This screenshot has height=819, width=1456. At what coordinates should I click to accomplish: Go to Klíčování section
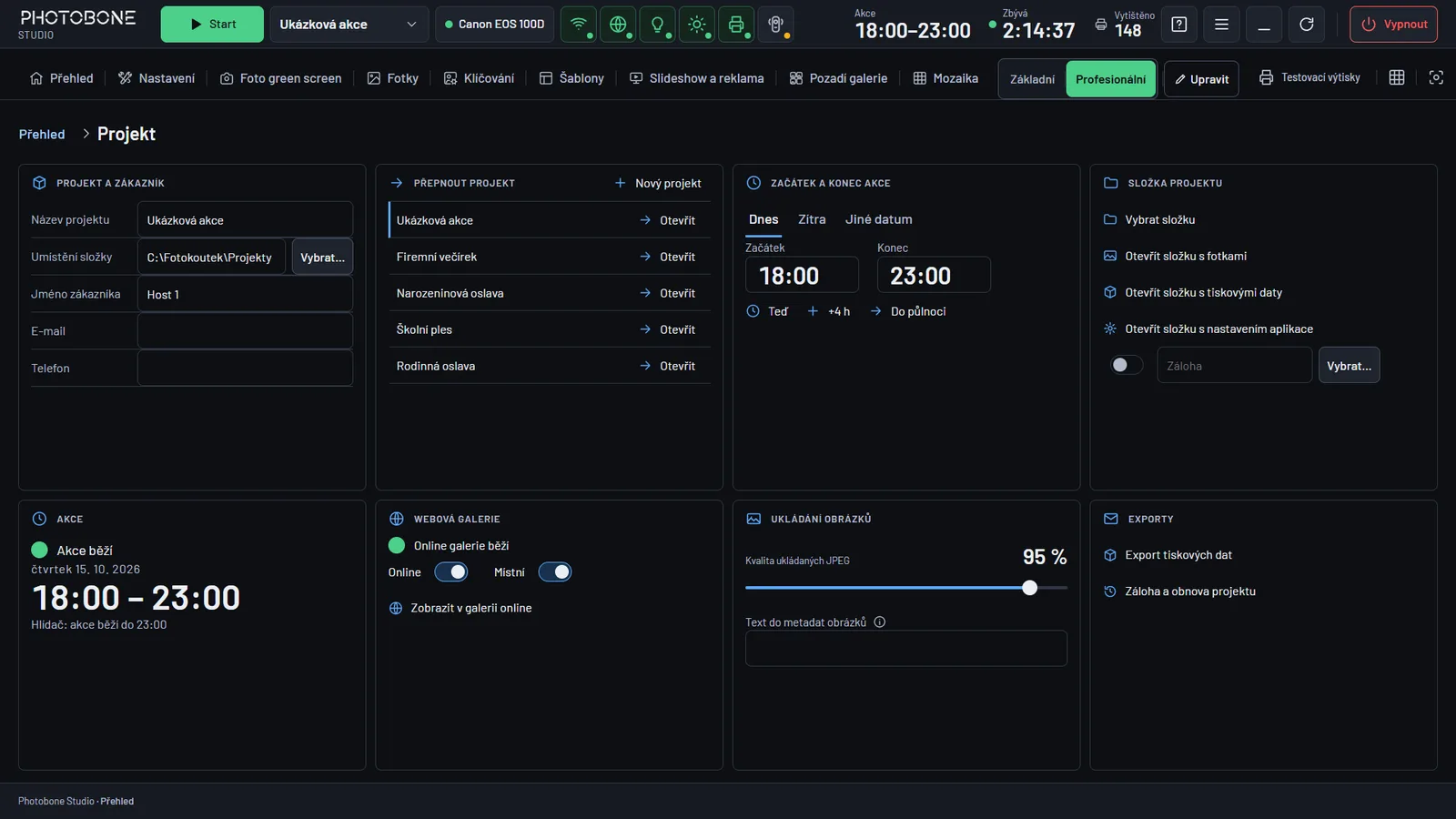click(479, 78)
